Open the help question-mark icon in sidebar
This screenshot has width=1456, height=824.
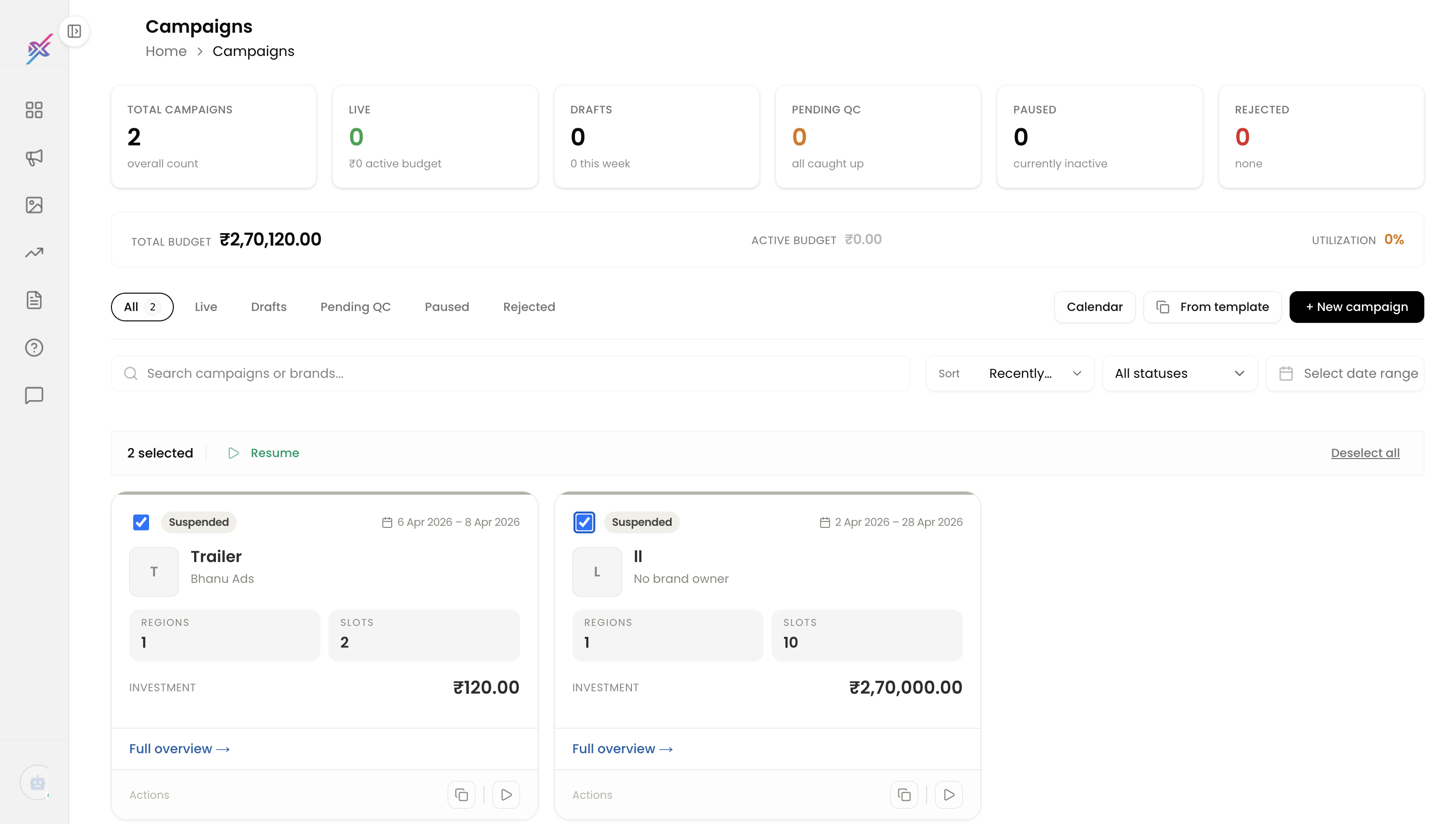34,348
